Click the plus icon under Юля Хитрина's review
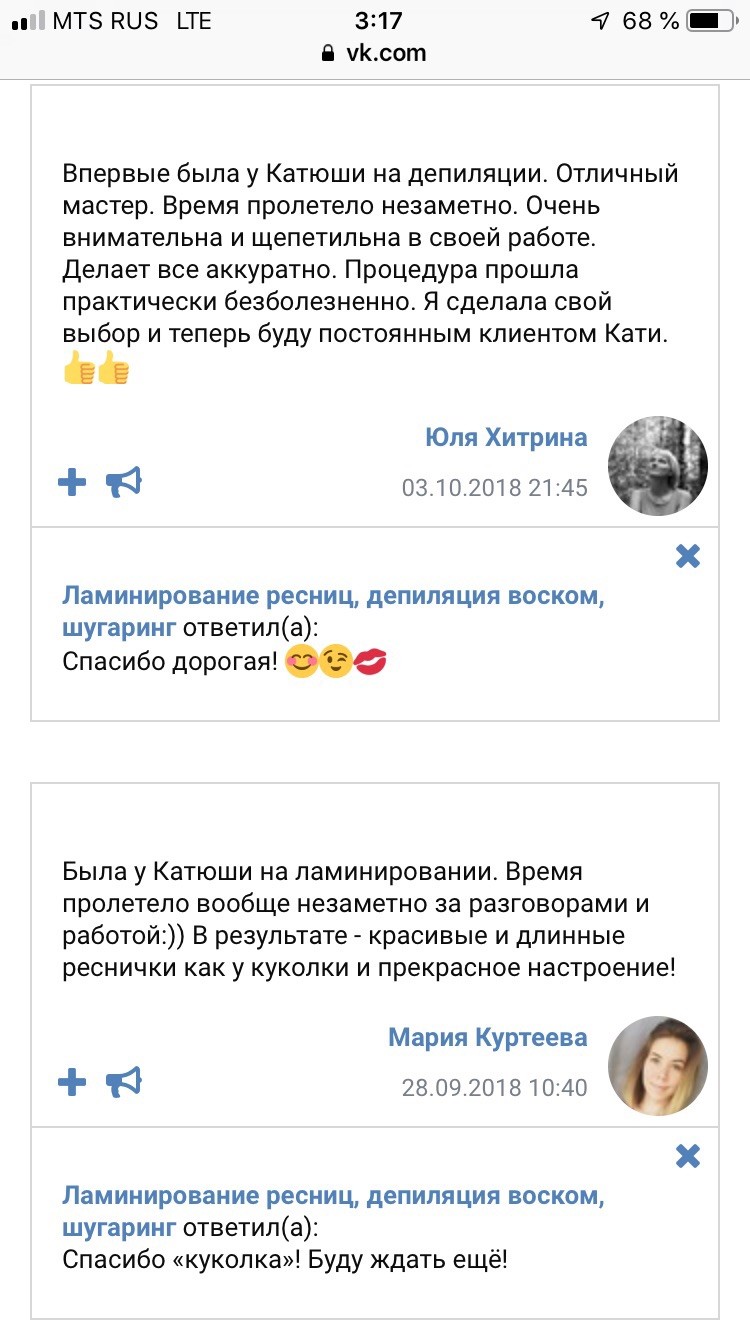750x1334 pixels. coord(72,483)
